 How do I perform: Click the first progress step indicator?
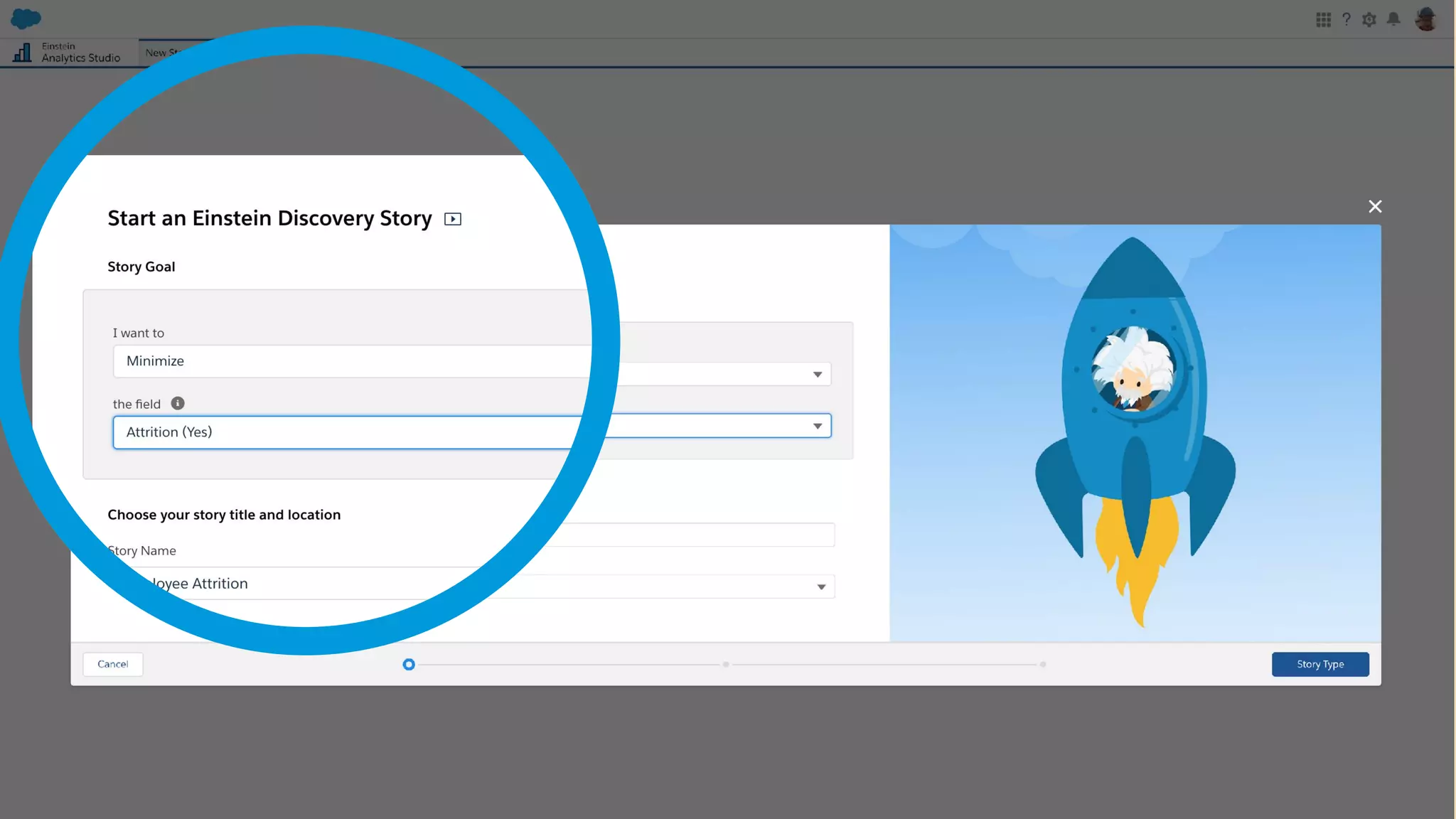(x=409, y=664)
